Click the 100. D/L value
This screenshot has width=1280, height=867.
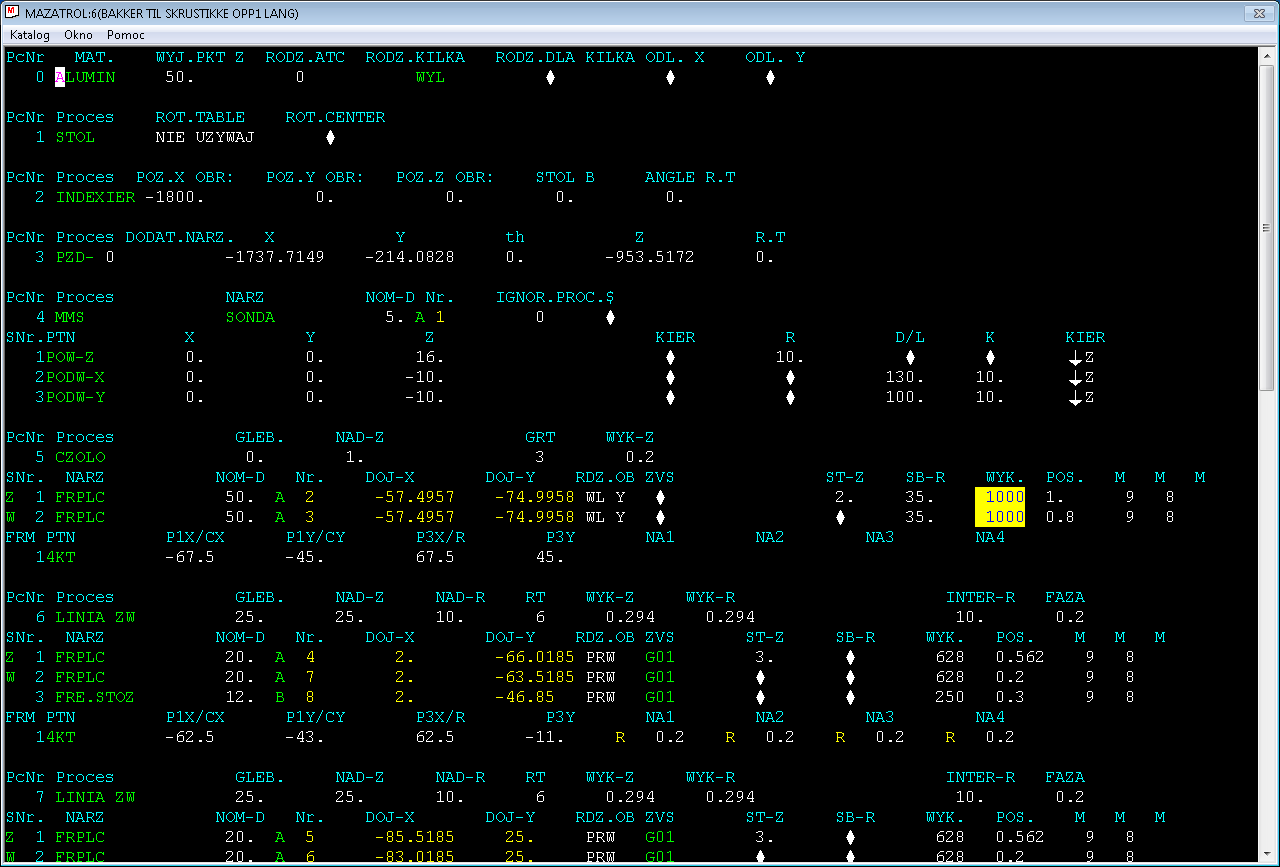[905, 397]
